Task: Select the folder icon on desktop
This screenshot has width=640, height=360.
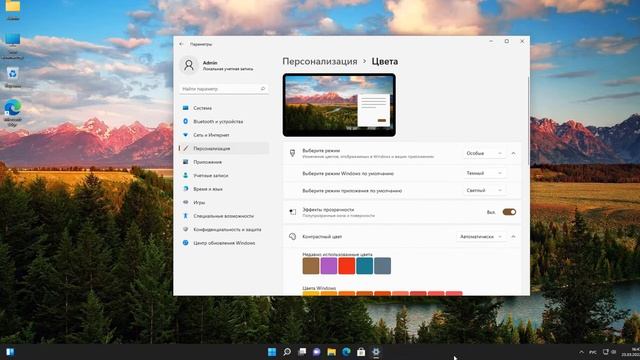Action: click(13, 10)
